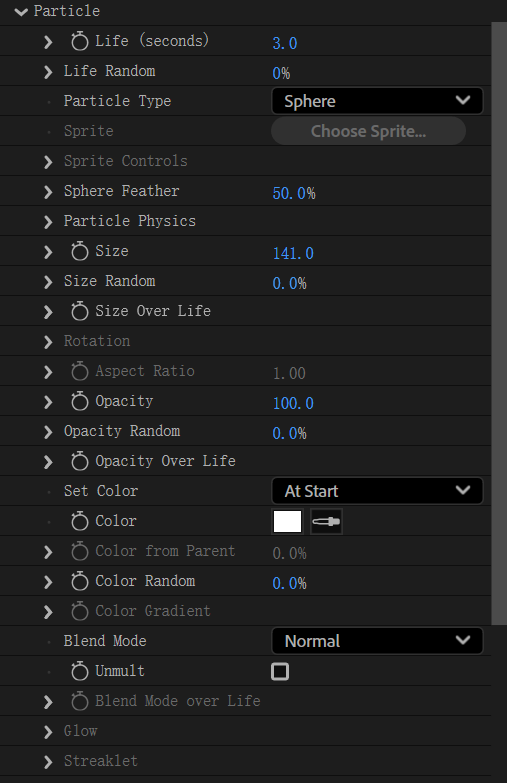Click the white Color swatch

[x=287, y=522]
